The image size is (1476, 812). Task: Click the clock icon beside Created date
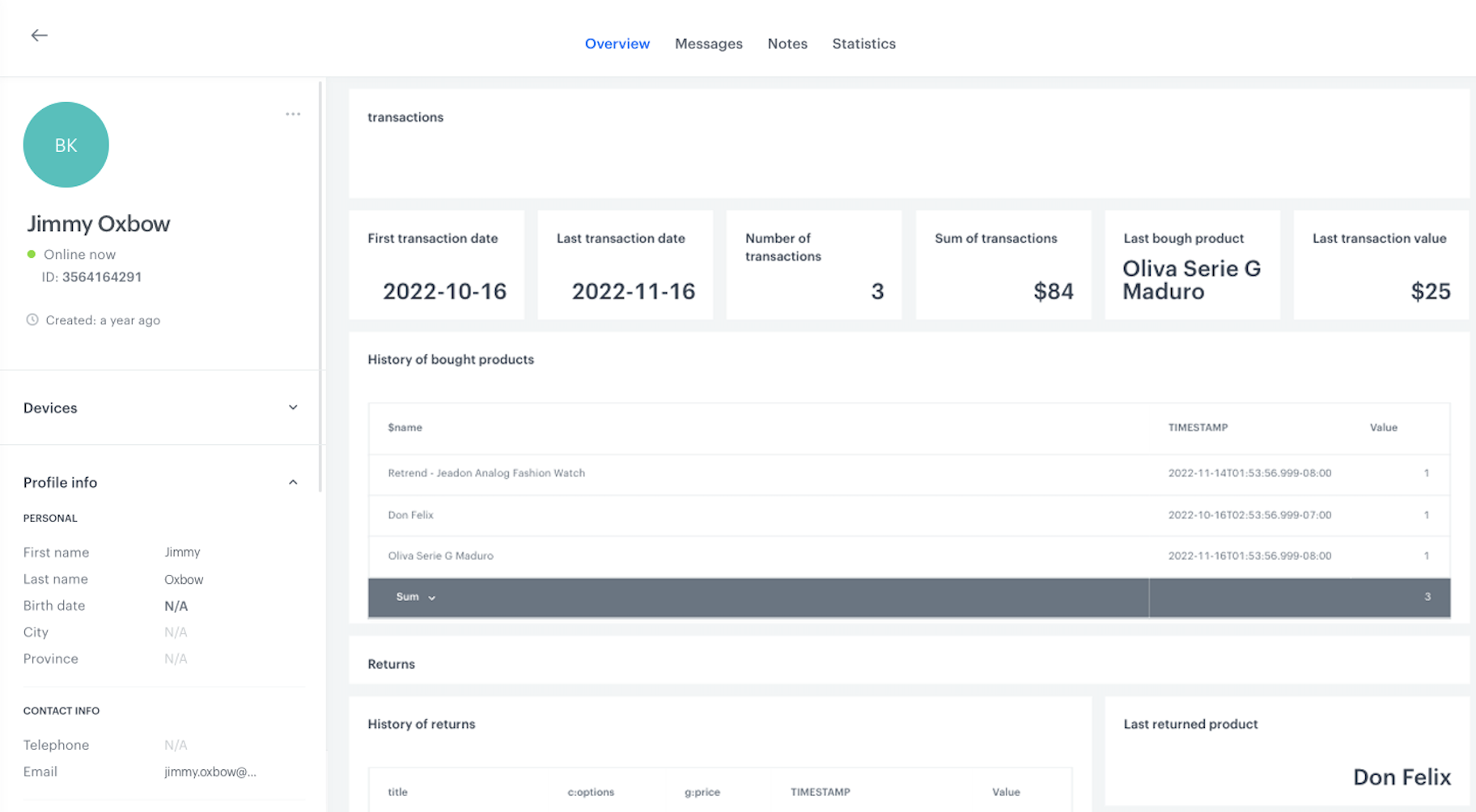click(31, 319)
